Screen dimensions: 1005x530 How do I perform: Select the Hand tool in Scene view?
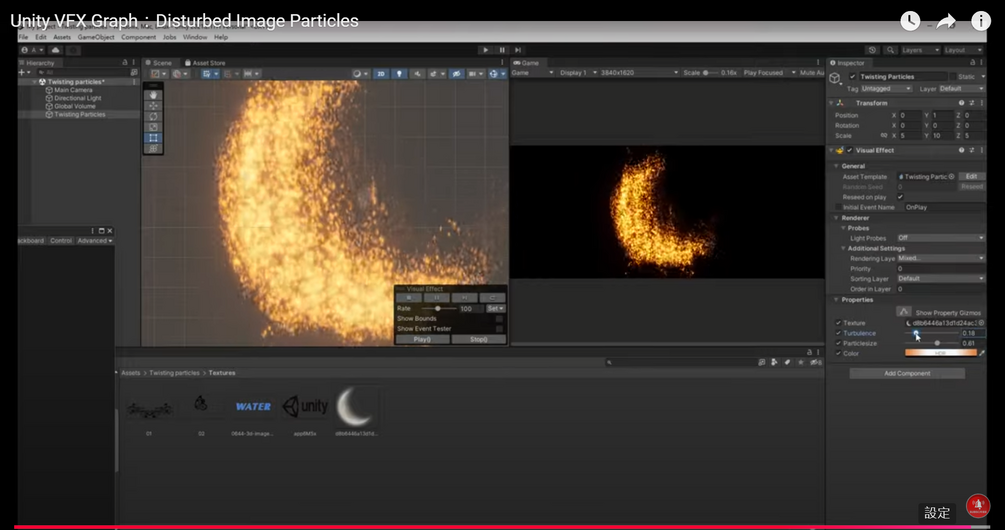click(x=153, y=95)
